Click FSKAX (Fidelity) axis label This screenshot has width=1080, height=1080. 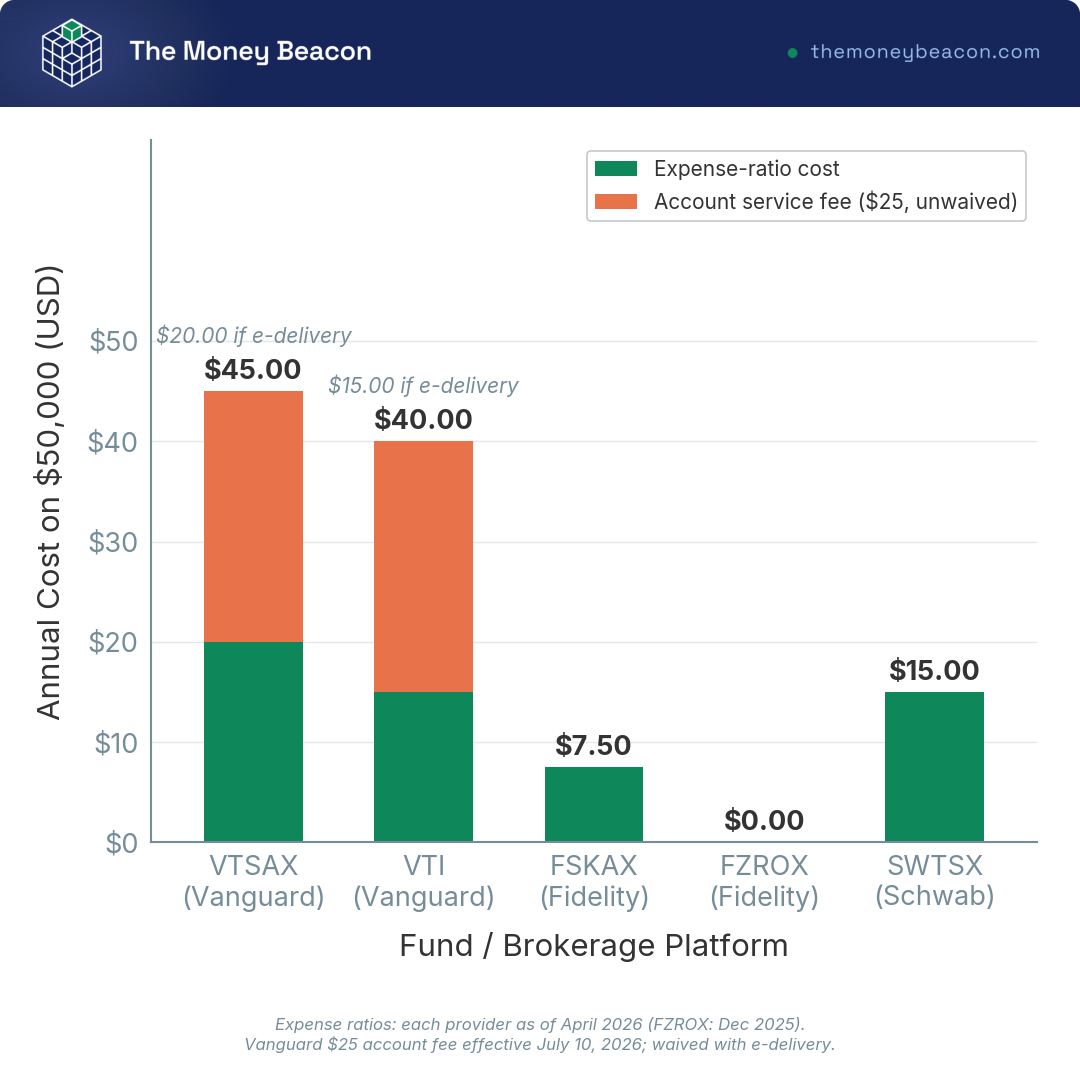click(x=594, y=881)
